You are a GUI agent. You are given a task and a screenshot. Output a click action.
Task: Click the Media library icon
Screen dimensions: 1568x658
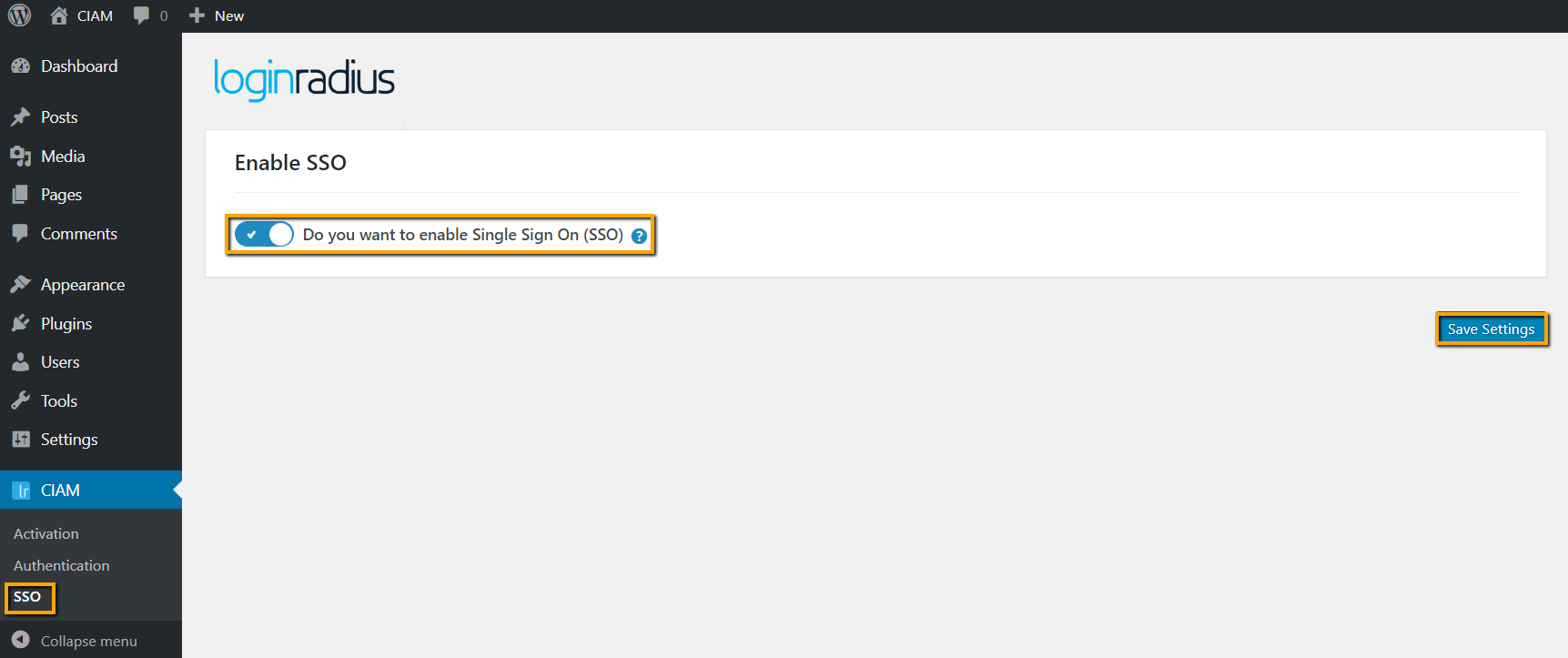pyautogui.click(x=20, y=157)
